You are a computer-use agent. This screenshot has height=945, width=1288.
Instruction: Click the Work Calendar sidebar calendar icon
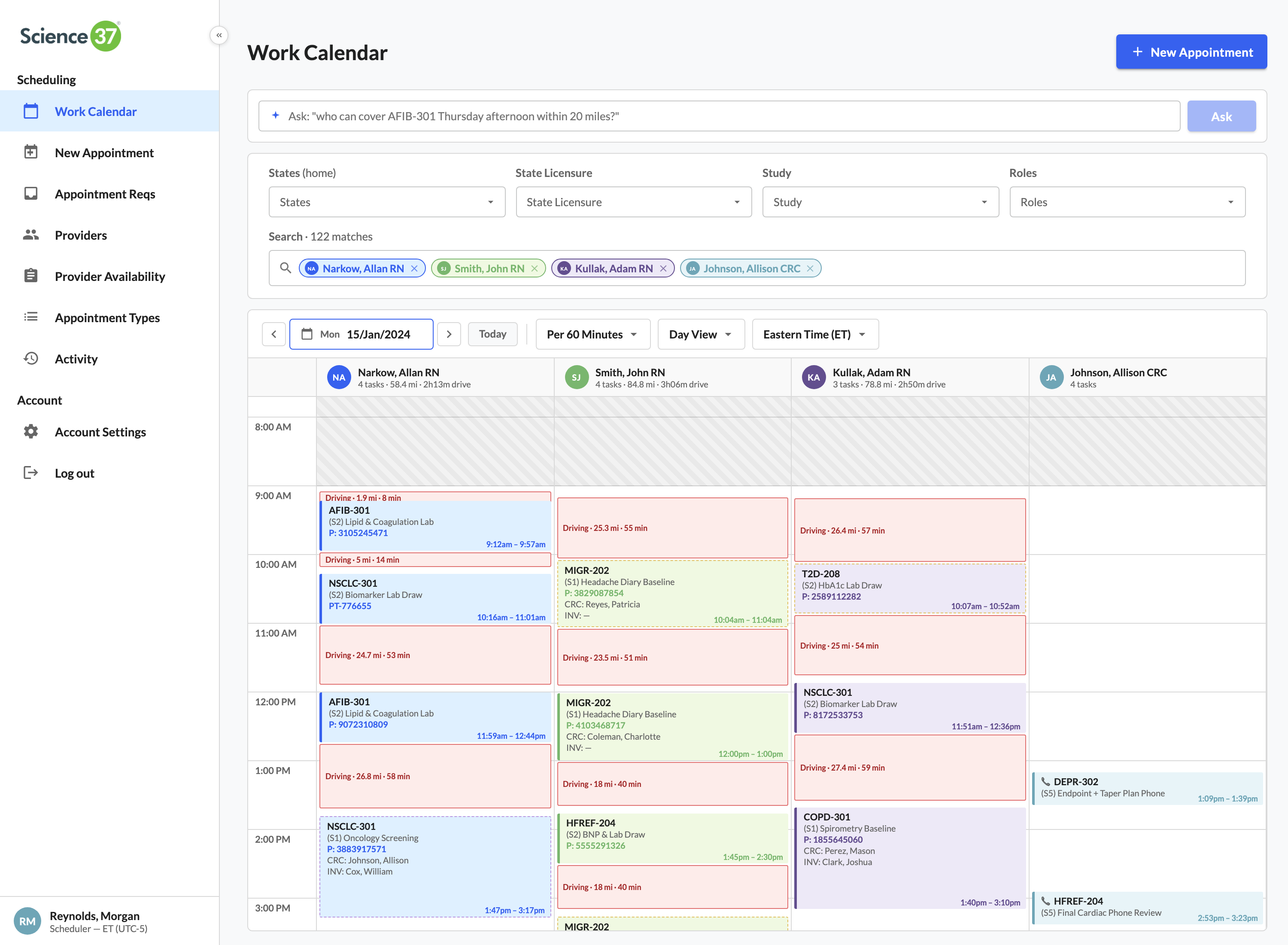point(31,111)
